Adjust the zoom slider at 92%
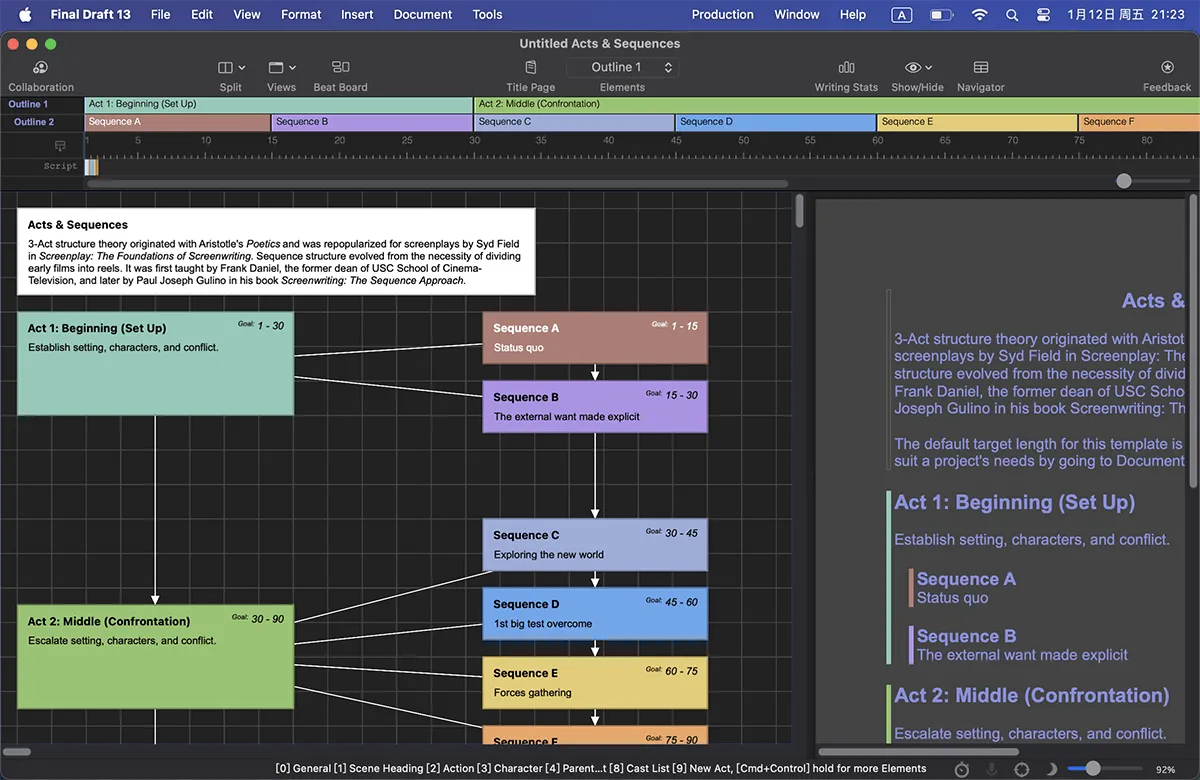Viewport: 1200px width, 780px height. (x=1093, y=769)
